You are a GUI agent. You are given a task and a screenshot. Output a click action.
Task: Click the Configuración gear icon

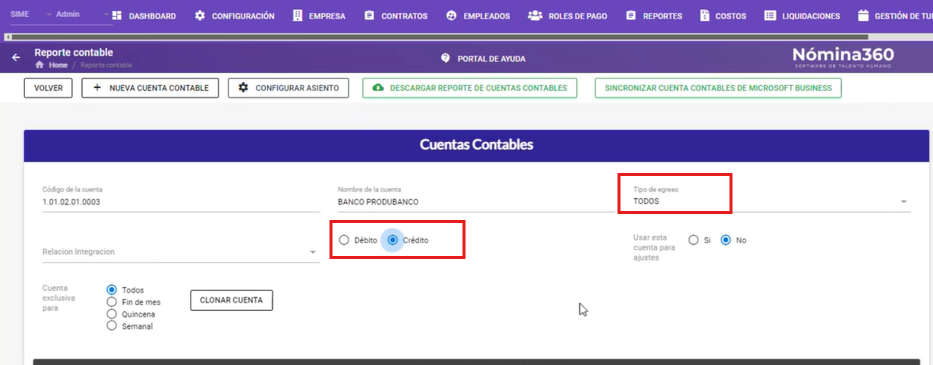pos(200,16)
